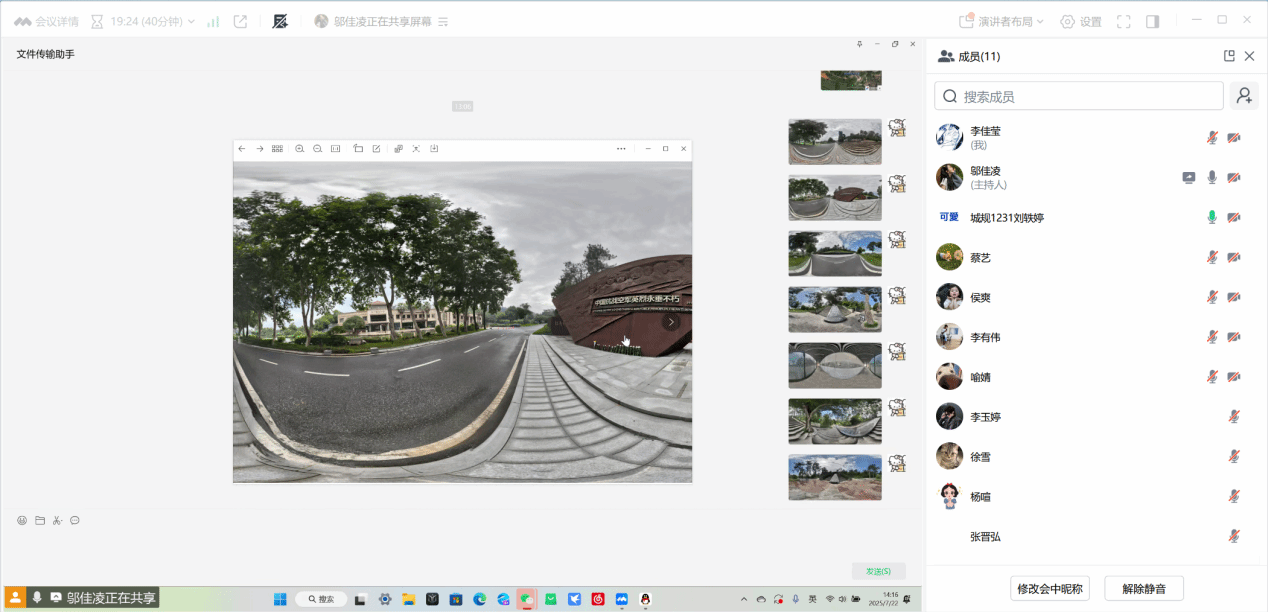Click the image viewer zoom-in icon
Screen dimensions: 1268x612
pyautogui.click(x=299, y=149)
